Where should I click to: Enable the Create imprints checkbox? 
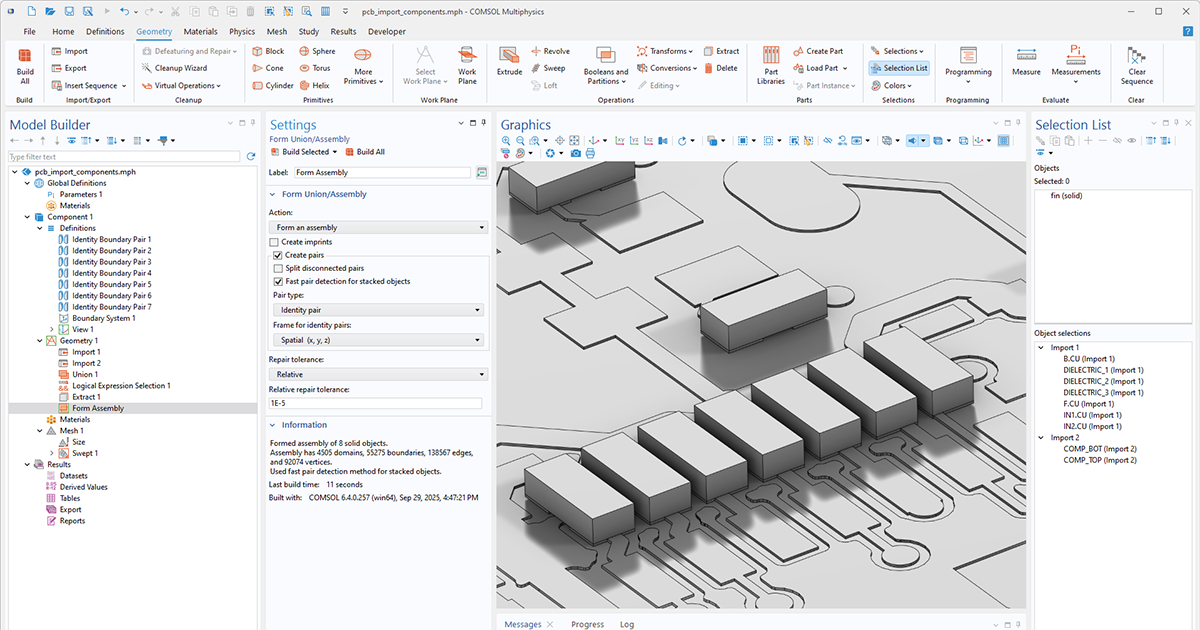pos(274,242)
